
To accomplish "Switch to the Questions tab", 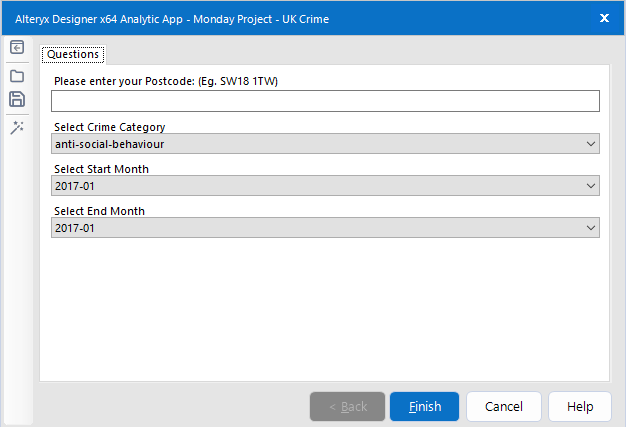I will (x=73, y=54).
